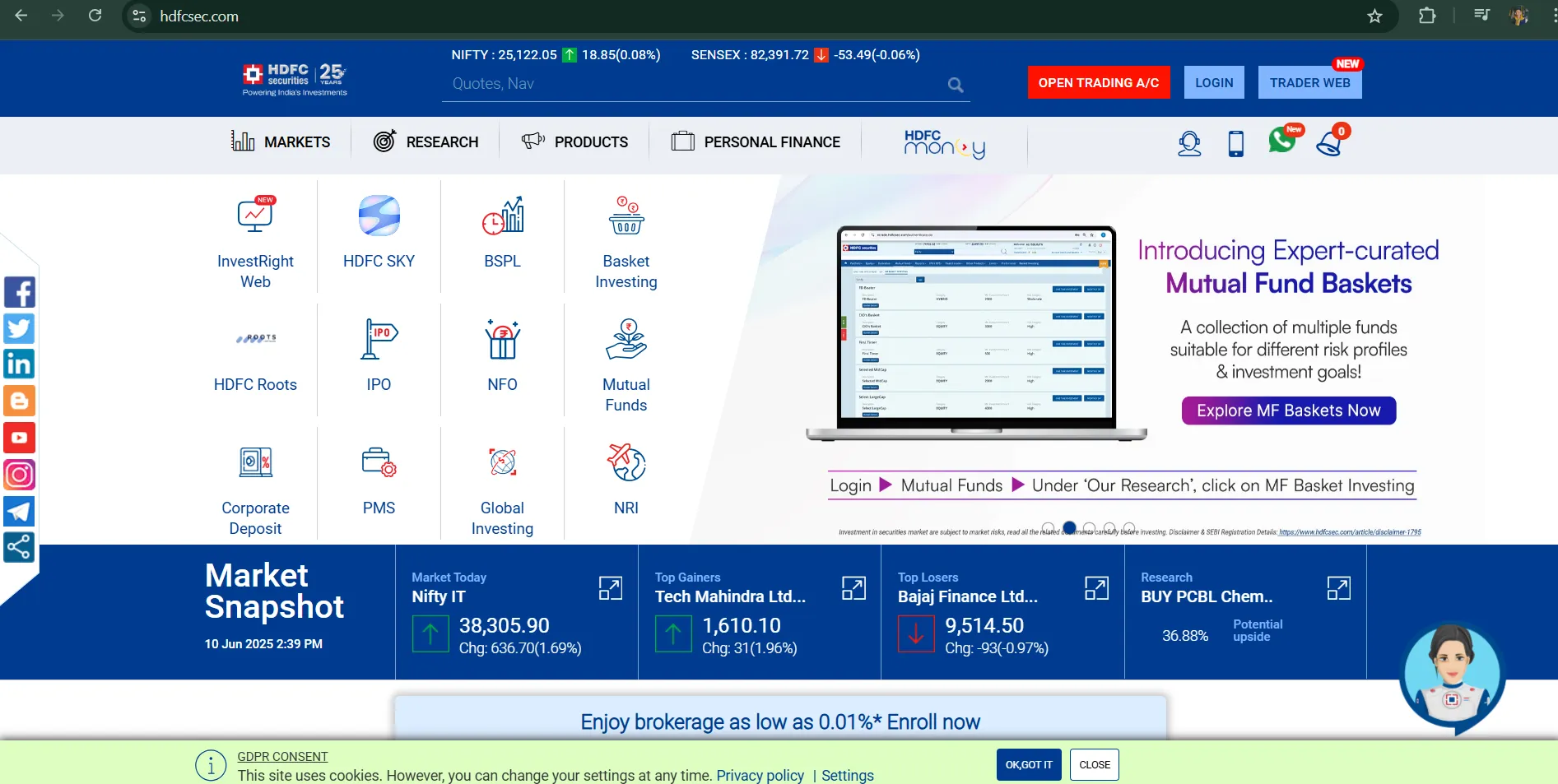Click the BUY PCBL Chem research call
Viewport: 1558px width, 784px height.
tap(1207, 596)
